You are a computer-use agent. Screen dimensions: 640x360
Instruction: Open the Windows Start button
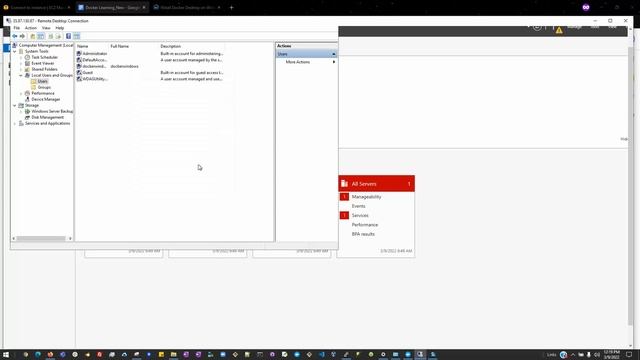pos(6,354)
